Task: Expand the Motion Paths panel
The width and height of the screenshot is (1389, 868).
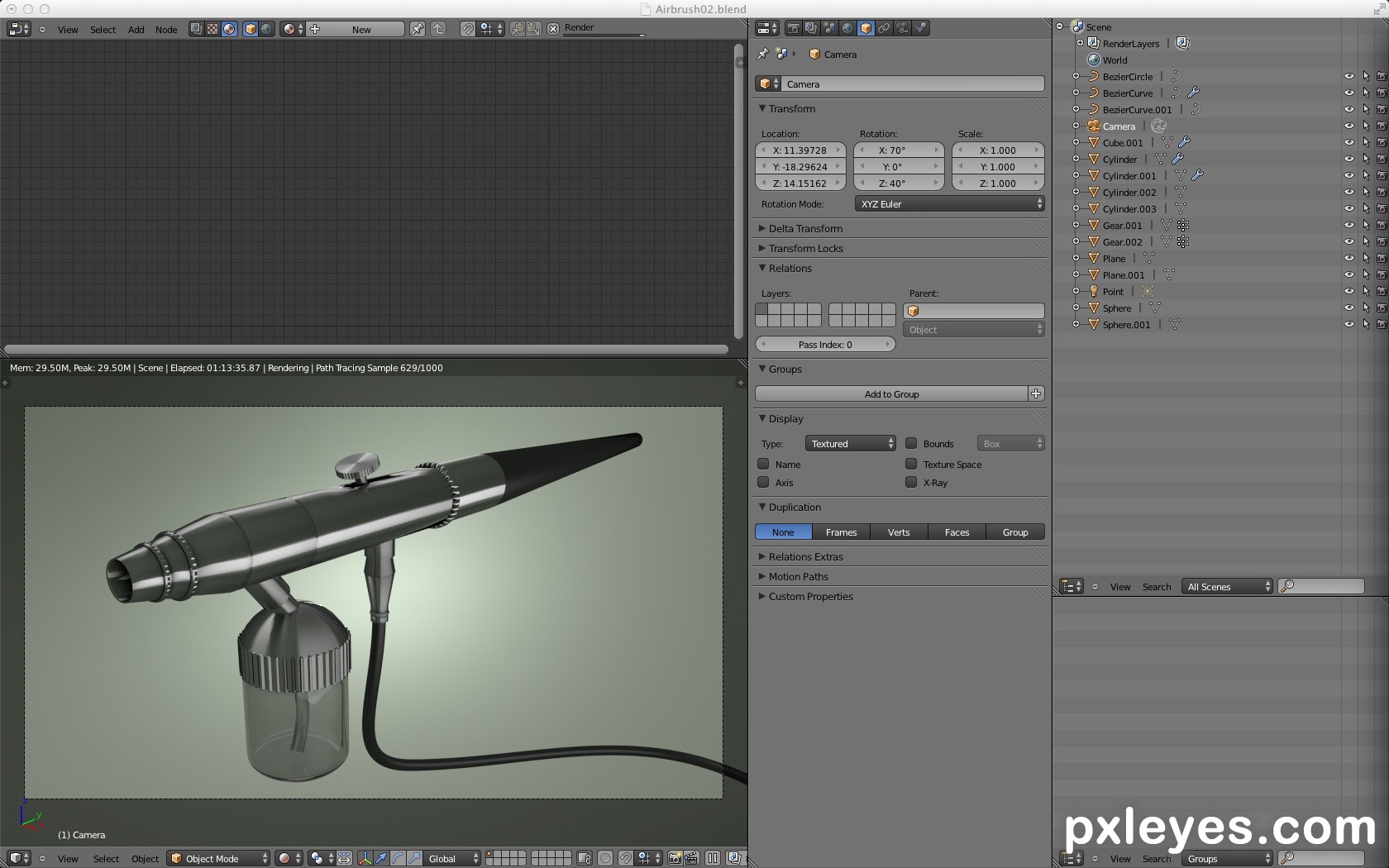Action: [x=762, y=576]
